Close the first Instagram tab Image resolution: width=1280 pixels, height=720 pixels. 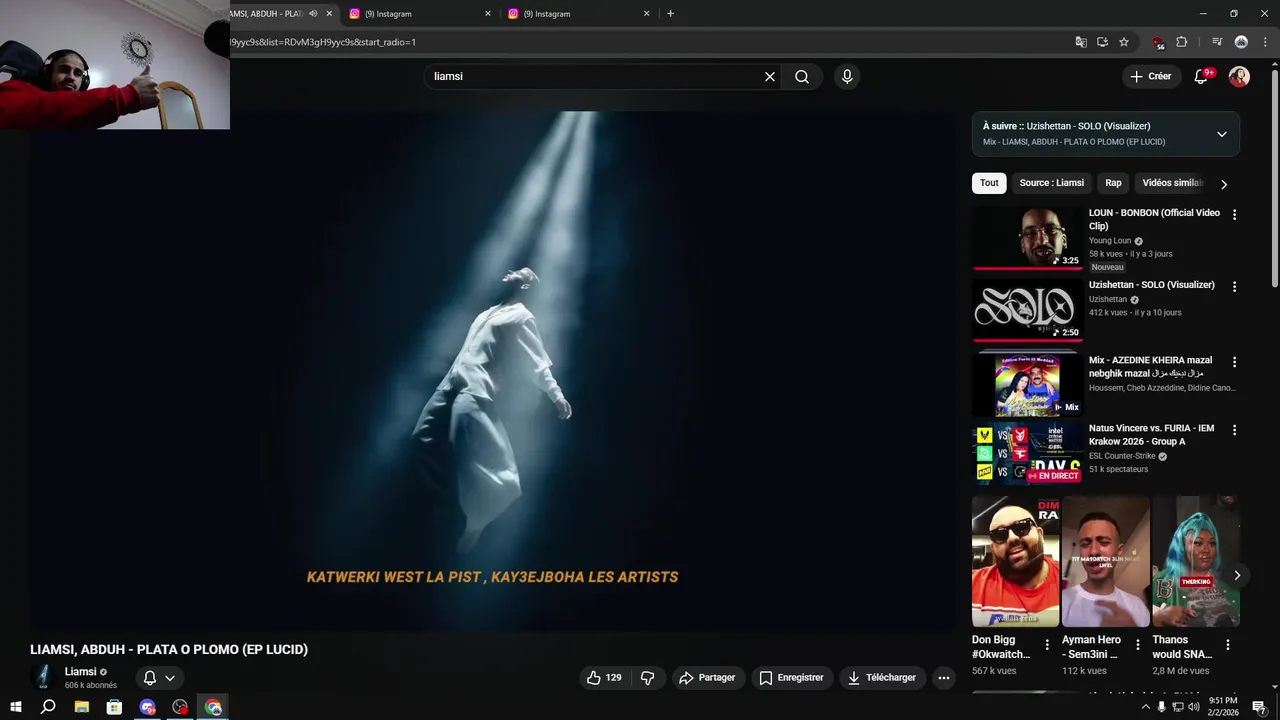(x=488, y=14)
